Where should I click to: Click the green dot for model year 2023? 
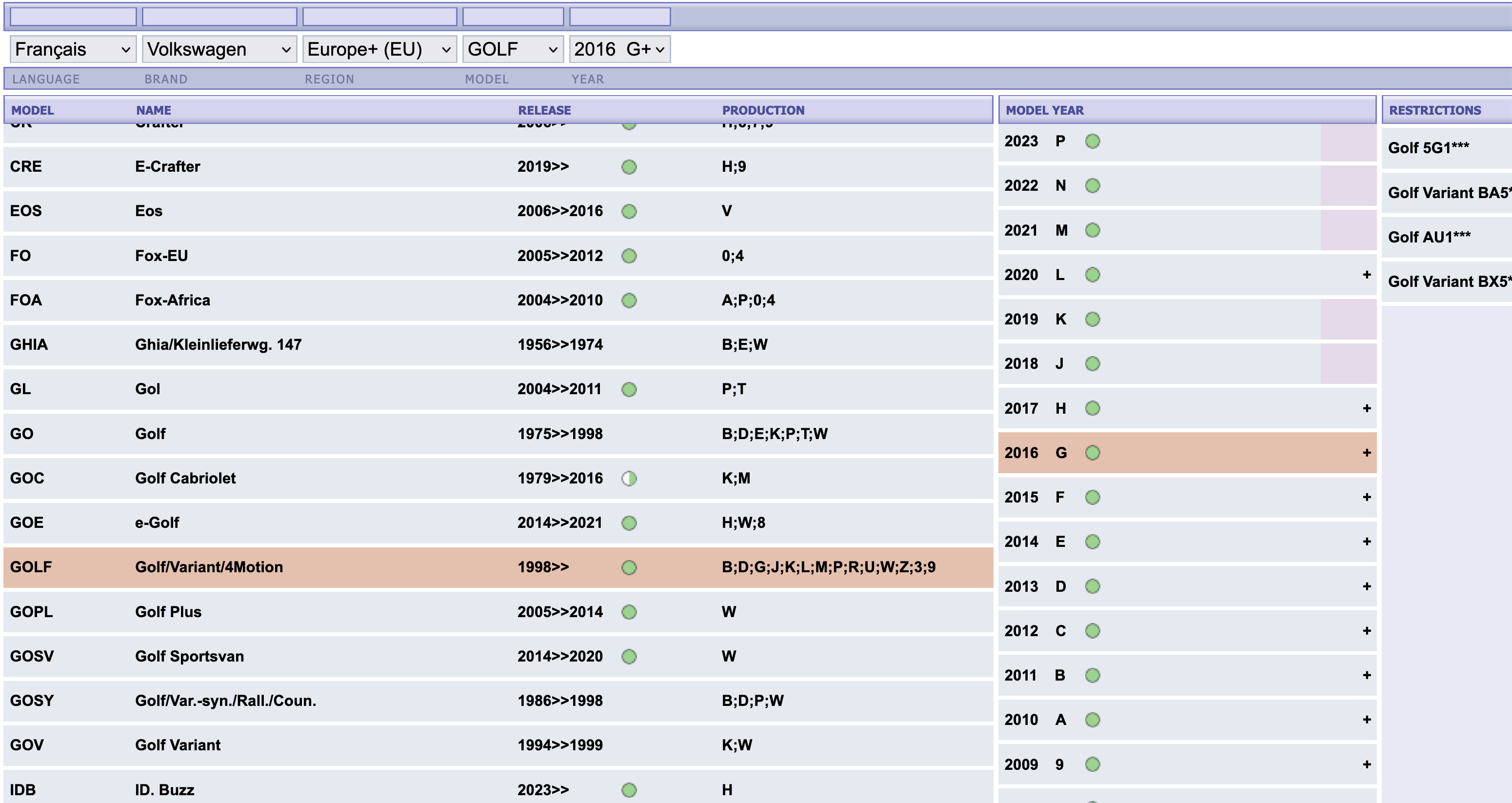coord(1093,141)
